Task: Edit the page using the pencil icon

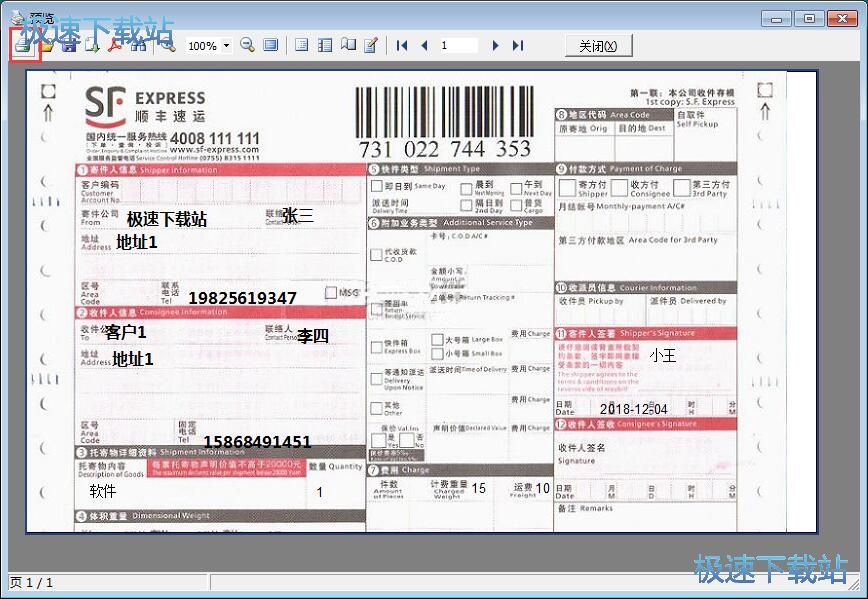Action: (x=371, y=45)
